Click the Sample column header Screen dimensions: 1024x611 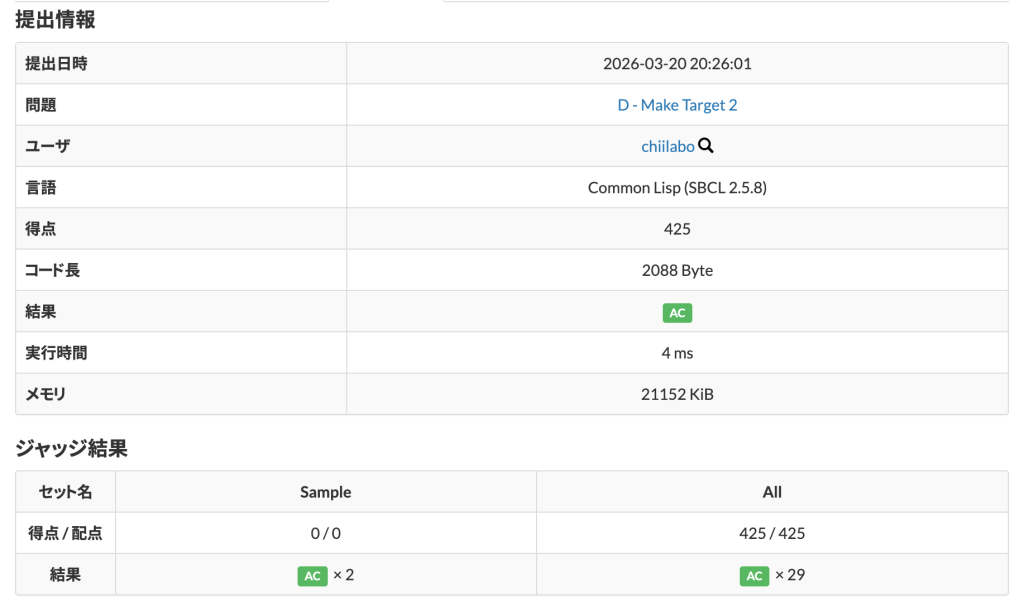(x=326, y=492)
